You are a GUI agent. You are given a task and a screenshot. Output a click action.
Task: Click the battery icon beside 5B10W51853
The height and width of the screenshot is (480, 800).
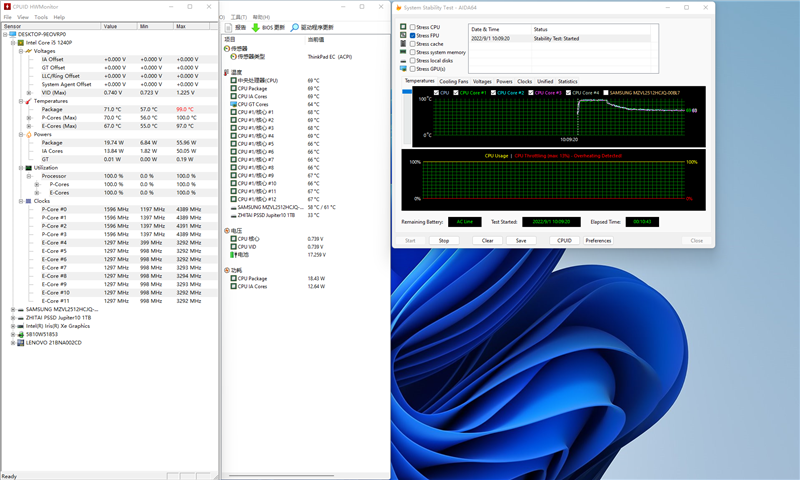click(21, 335)
